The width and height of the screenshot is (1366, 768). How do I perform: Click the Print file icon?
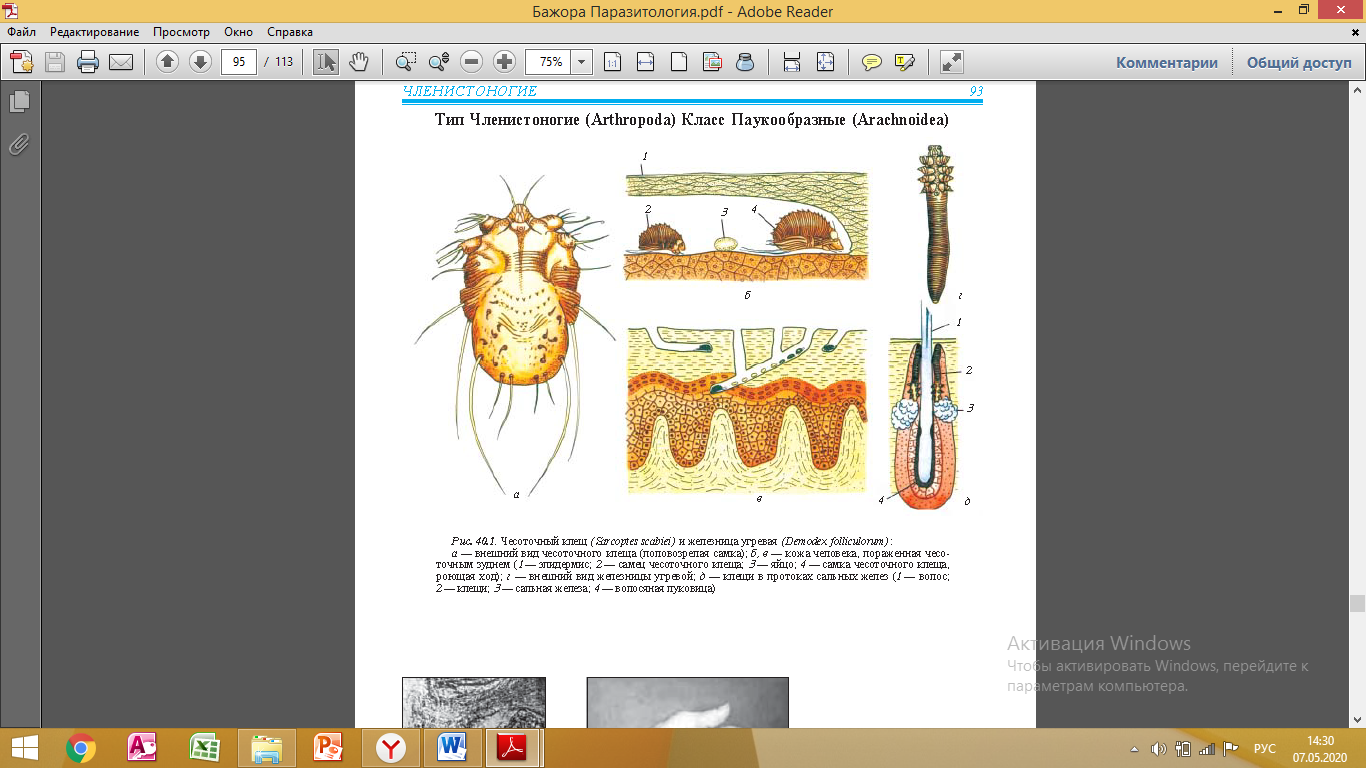88,62
